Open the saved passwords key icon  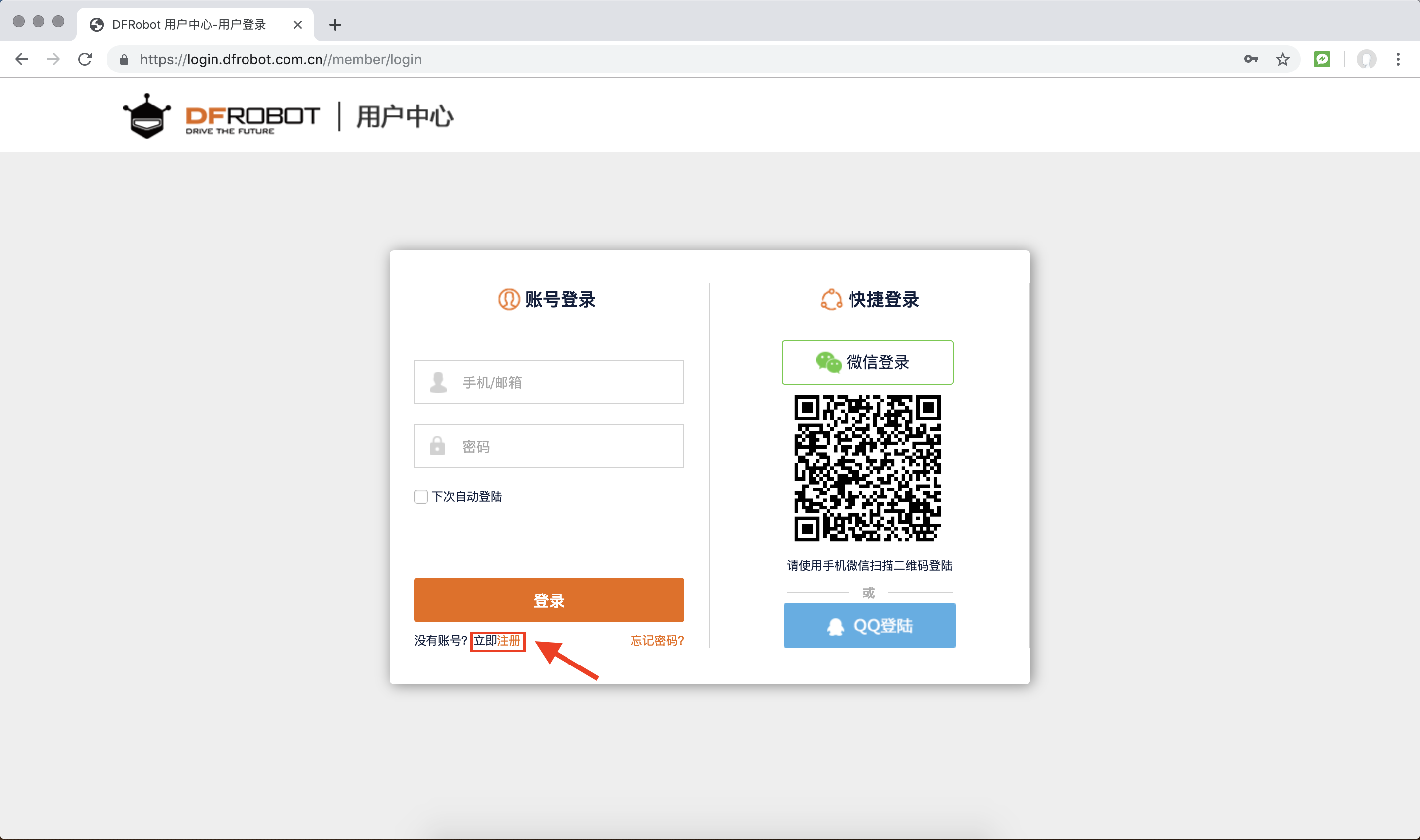coord(1251,59)
